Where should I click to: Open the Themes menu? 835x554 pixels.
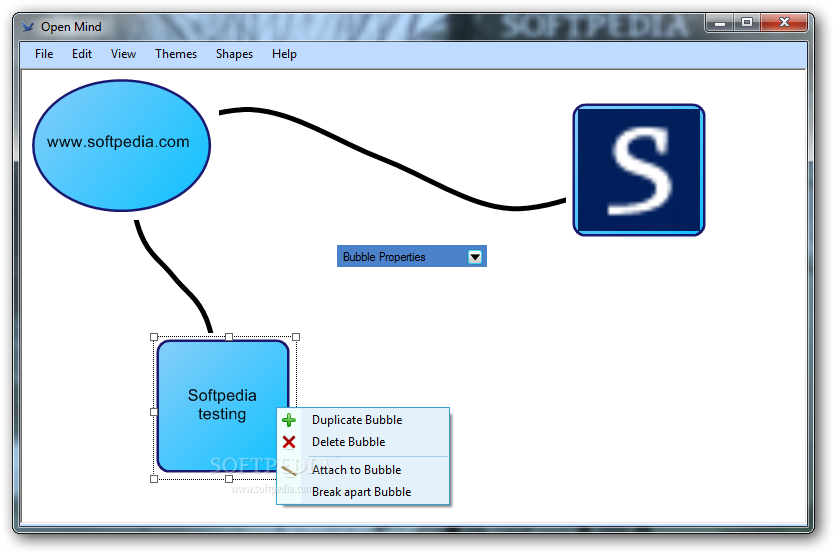[176, 54]
